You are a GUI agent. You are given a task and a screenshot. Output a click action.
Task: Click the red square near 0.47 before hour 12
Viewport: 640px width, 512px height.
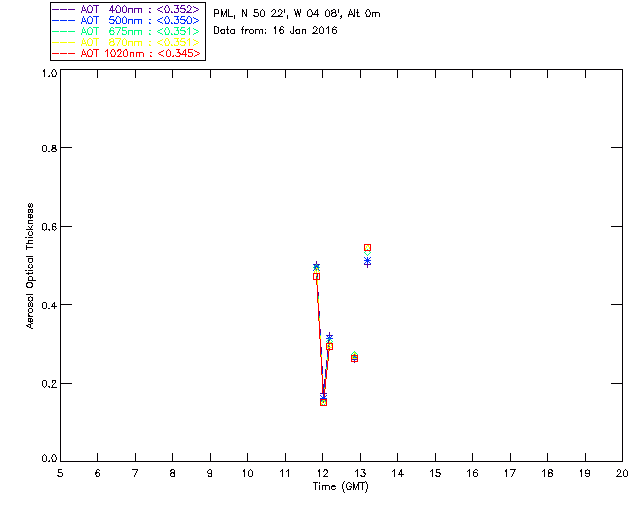click(316, 276)
